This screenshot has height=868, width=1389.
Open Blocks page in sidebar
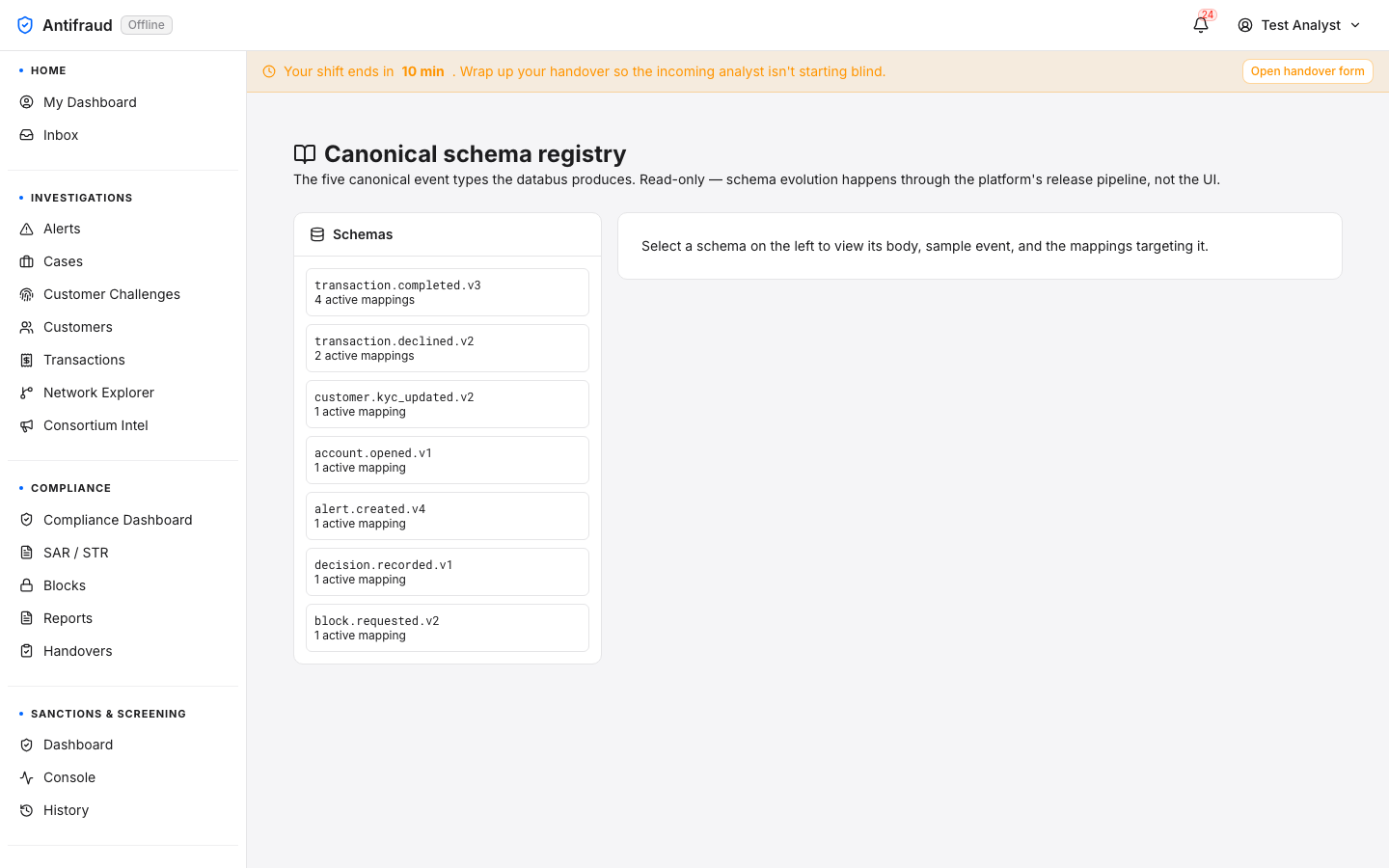pos(123,585)
